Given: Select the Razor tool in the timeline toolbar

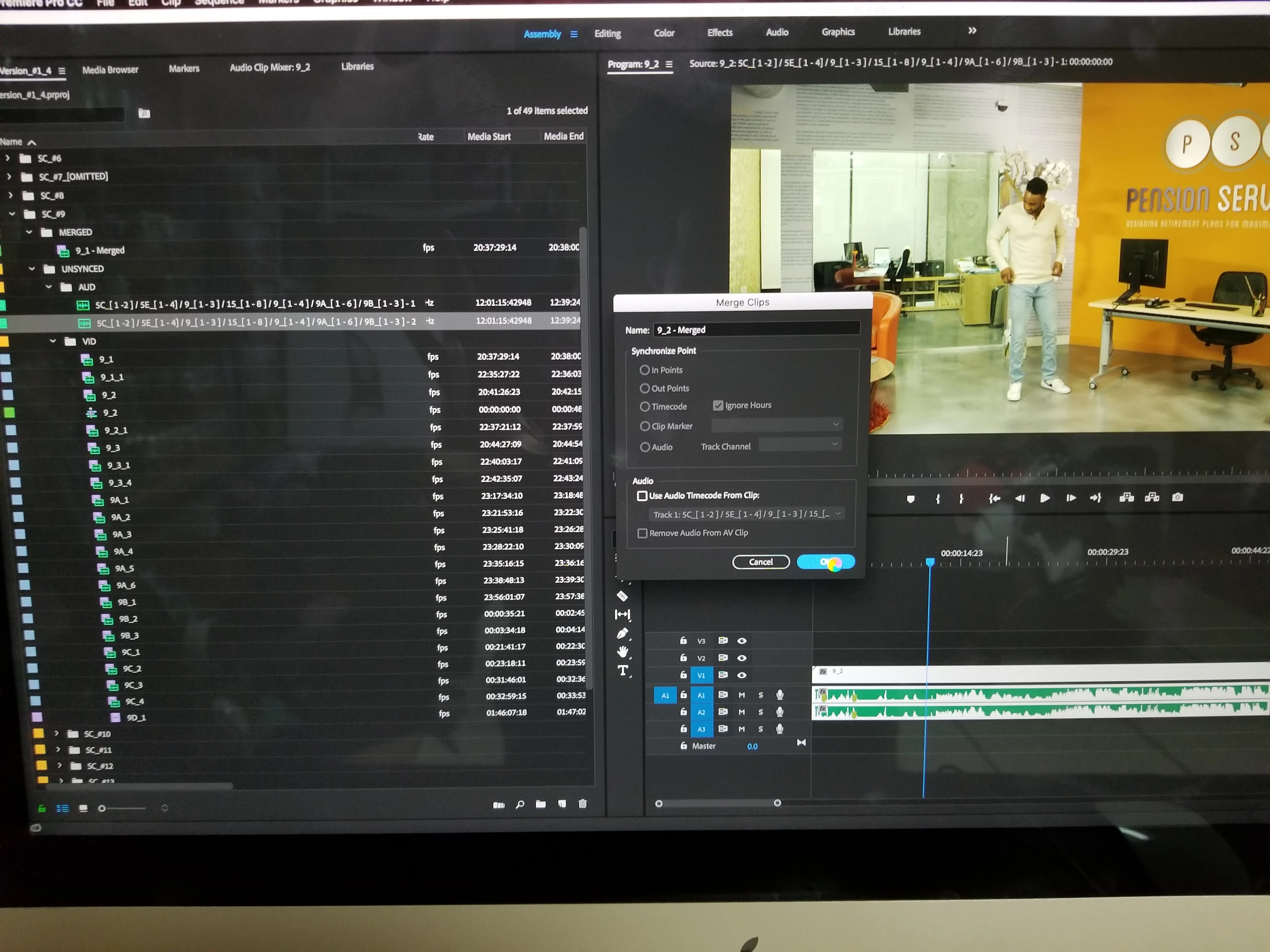Looking at the screenshot, I should (x=622, y=596).
